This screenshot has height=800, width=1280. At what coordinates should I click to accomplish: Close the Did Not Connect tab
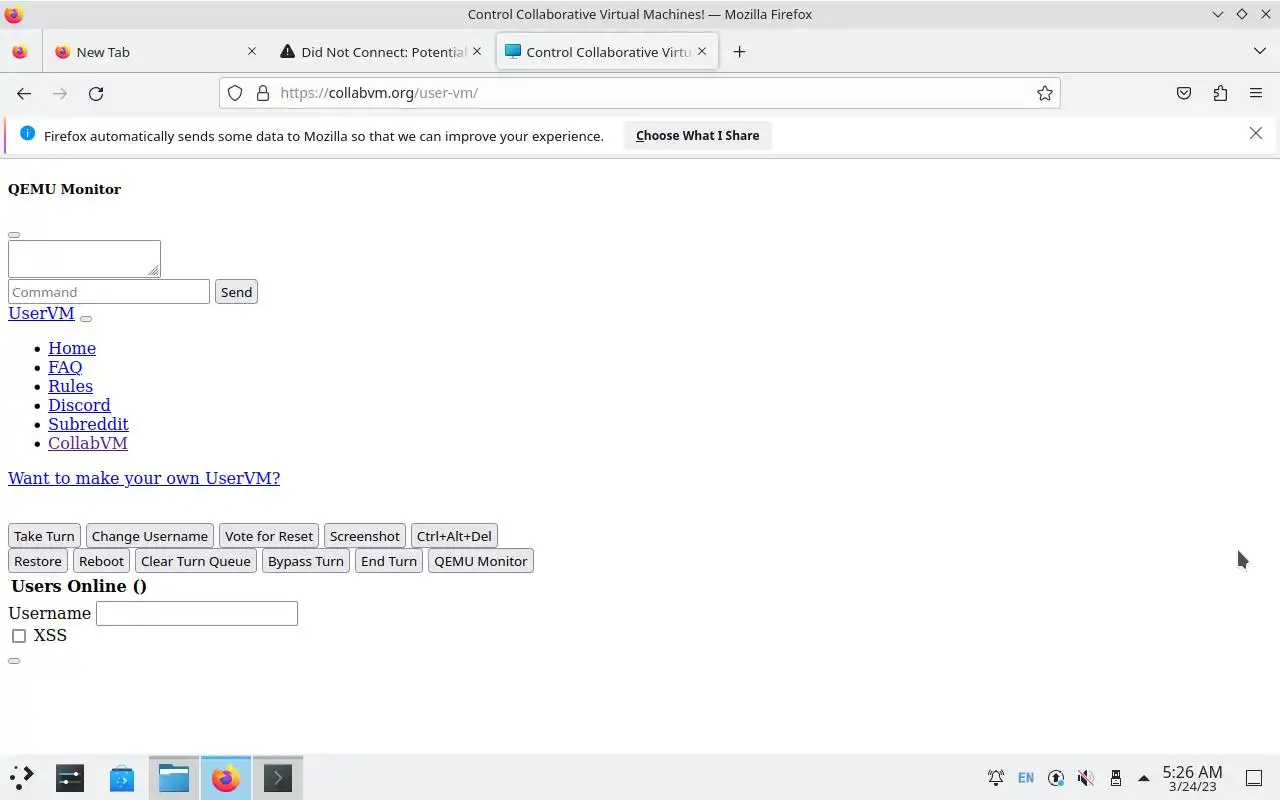[x=477, y=51]
